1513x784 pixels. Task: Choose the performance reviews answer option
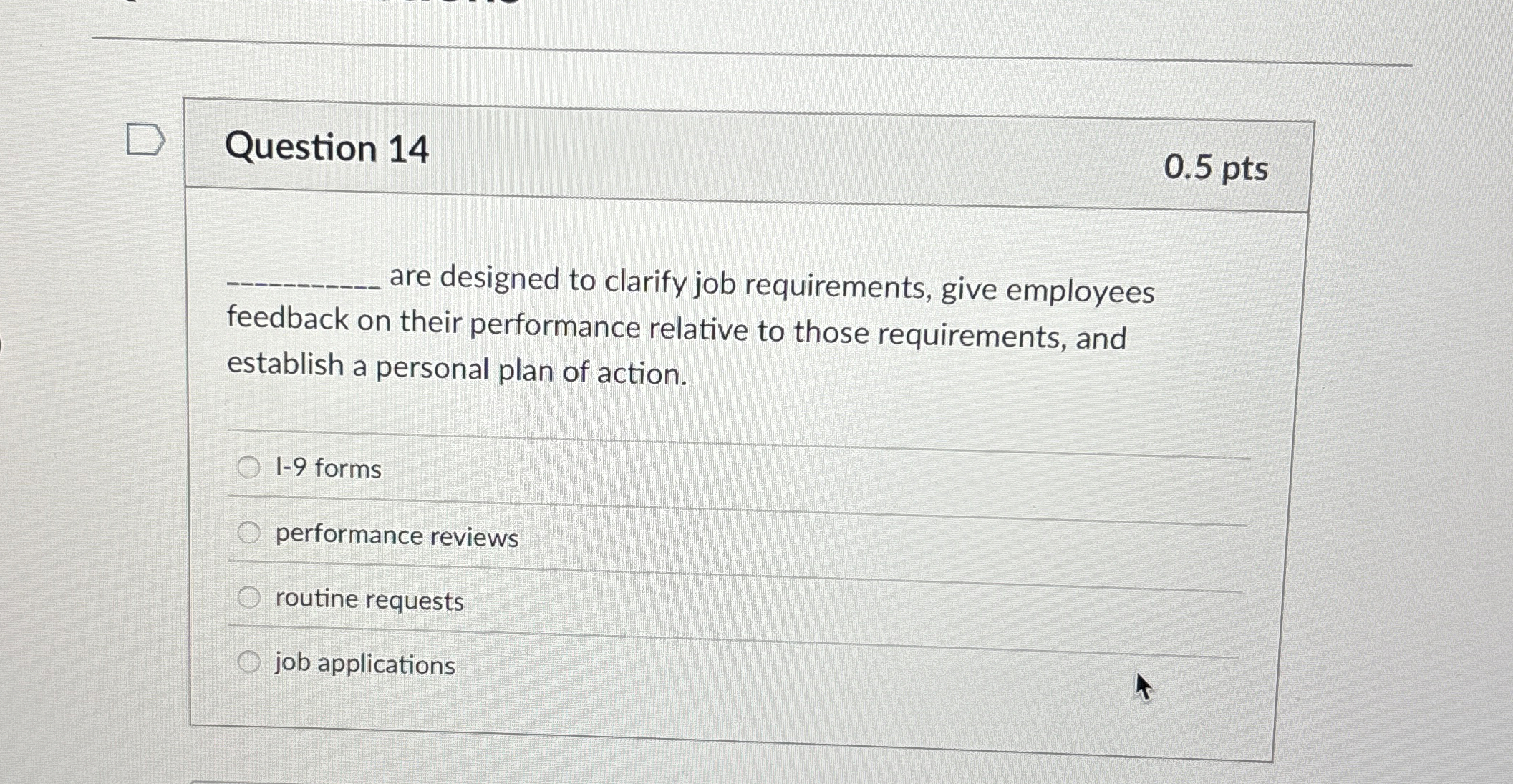point(250,531)
